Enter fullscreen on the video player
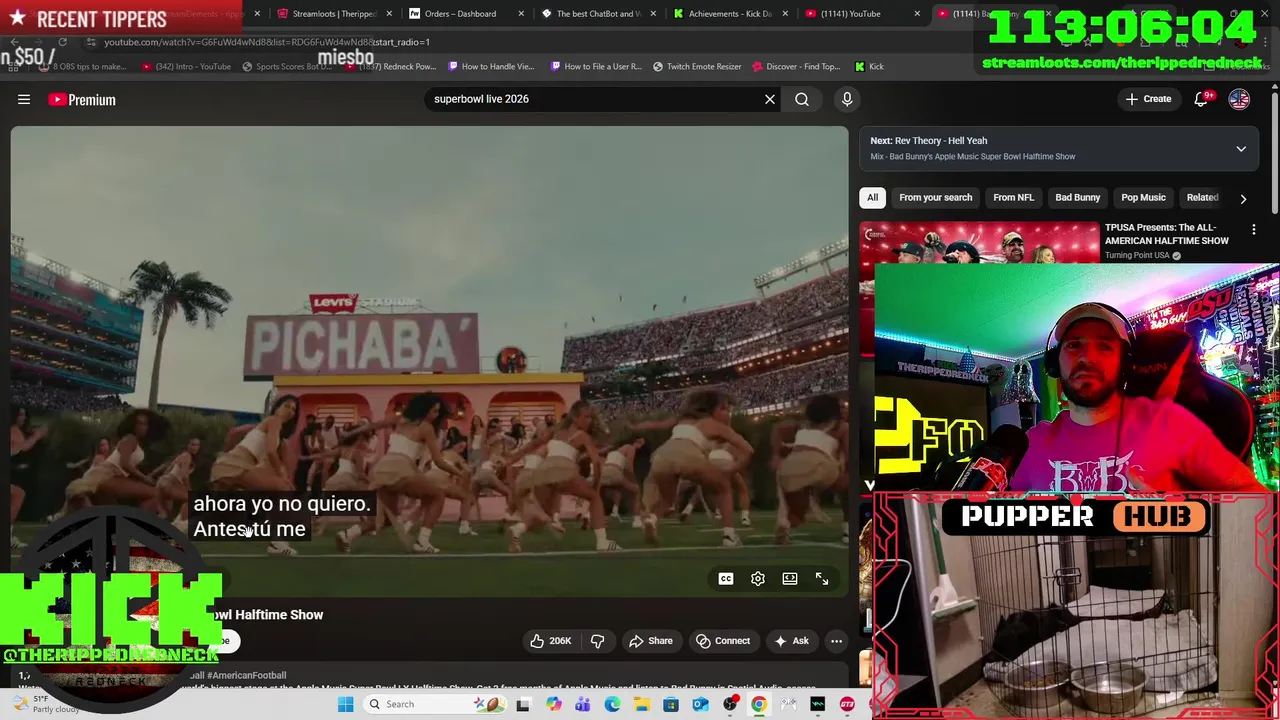Viewport: 1280px width, 720px height. pos(822,579)
